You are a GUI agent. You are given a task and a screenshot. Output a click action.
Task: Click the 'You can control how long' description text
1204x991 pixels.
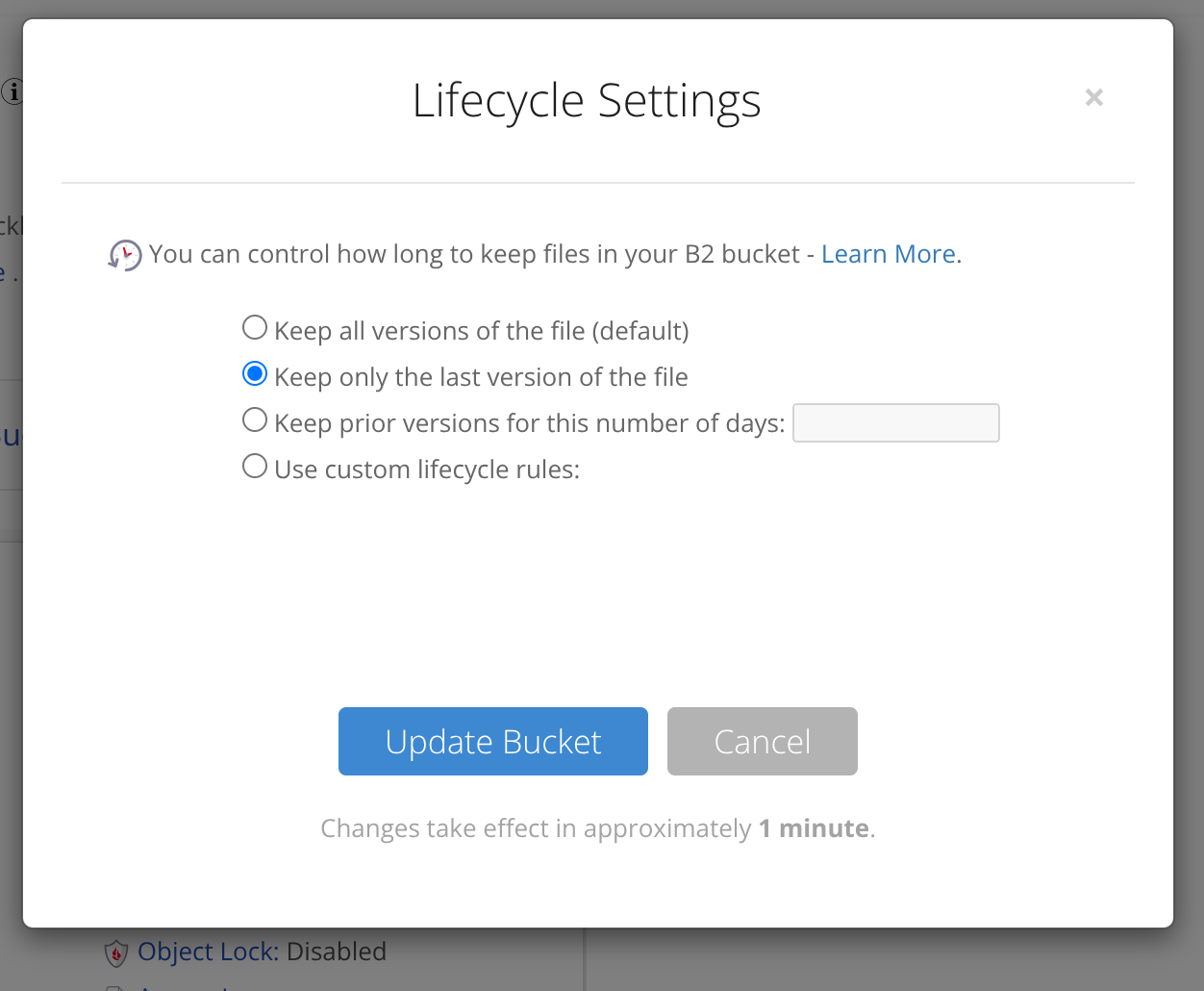pos(474,254)
